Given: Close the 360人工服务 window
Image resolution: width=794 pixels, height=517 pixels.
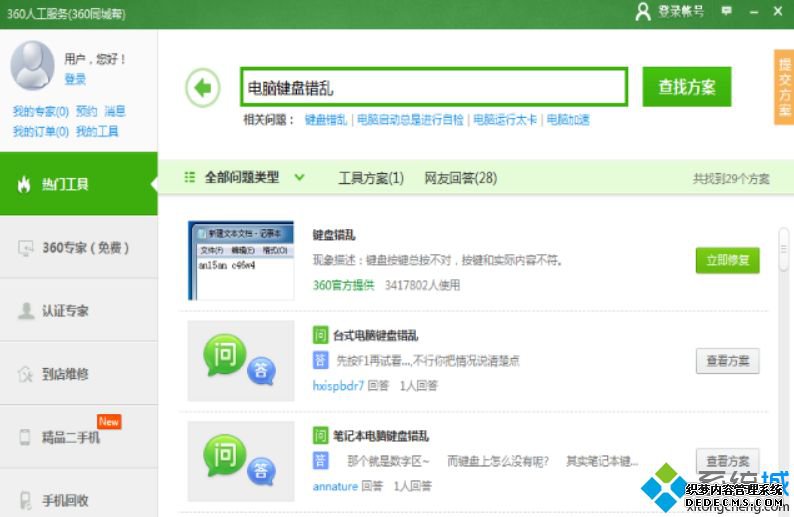Looking at the screenshot, I should 778,11.
